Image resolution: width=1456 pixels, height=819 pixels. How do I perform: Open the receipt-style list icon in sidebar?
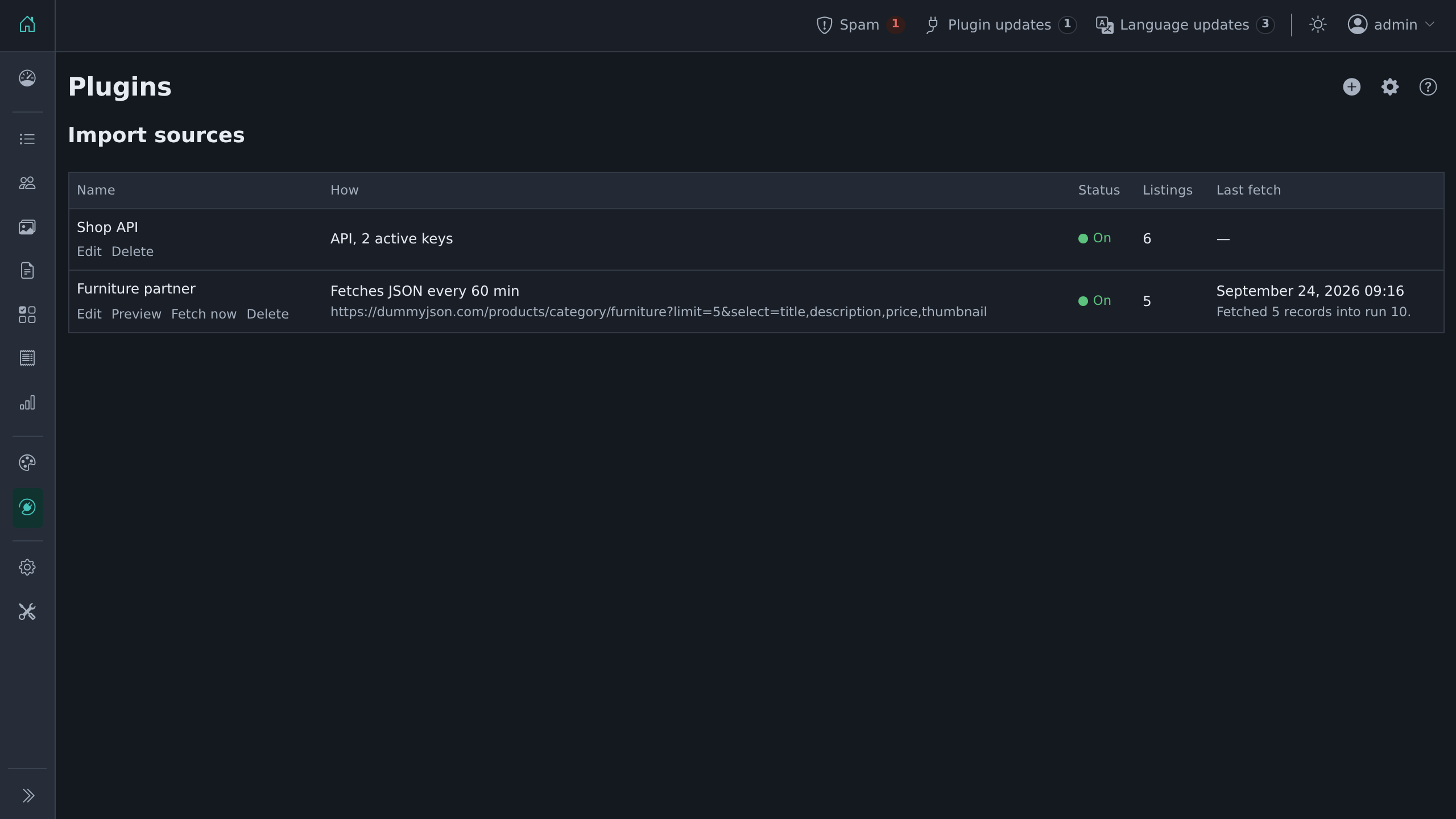27,358
